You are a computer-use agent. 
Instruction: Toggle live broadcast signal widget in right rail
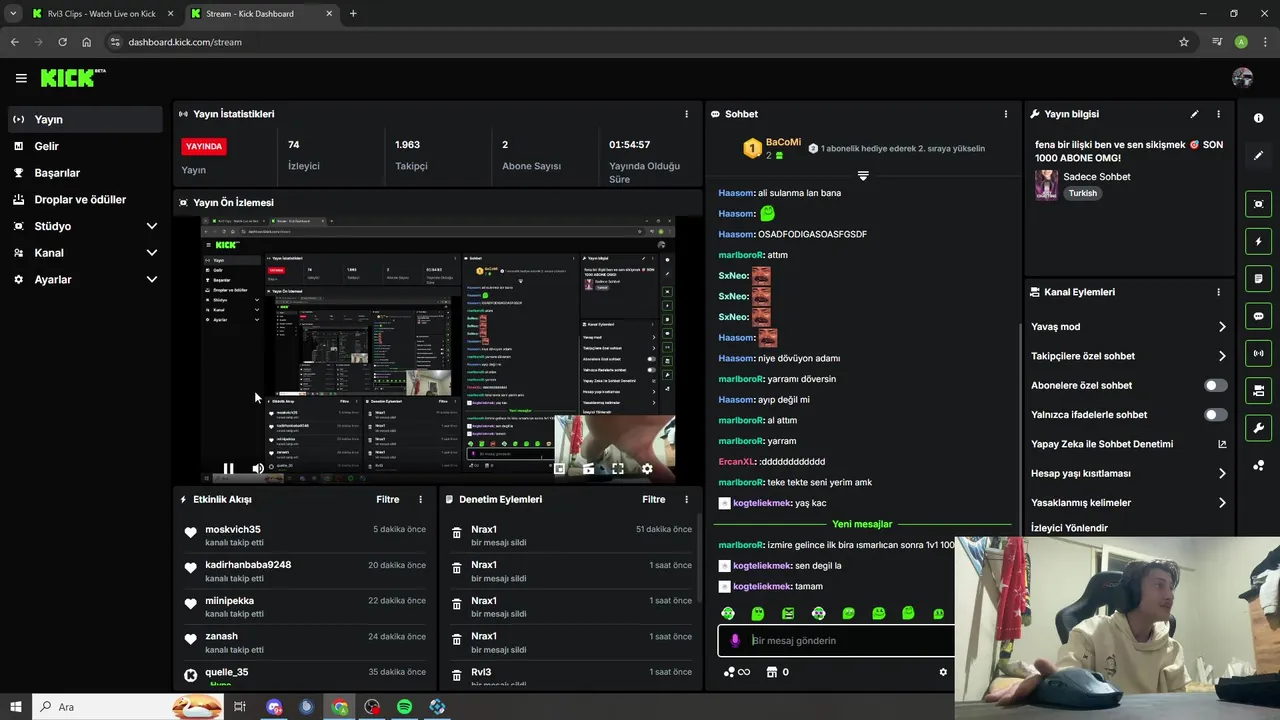point(1258,353)
